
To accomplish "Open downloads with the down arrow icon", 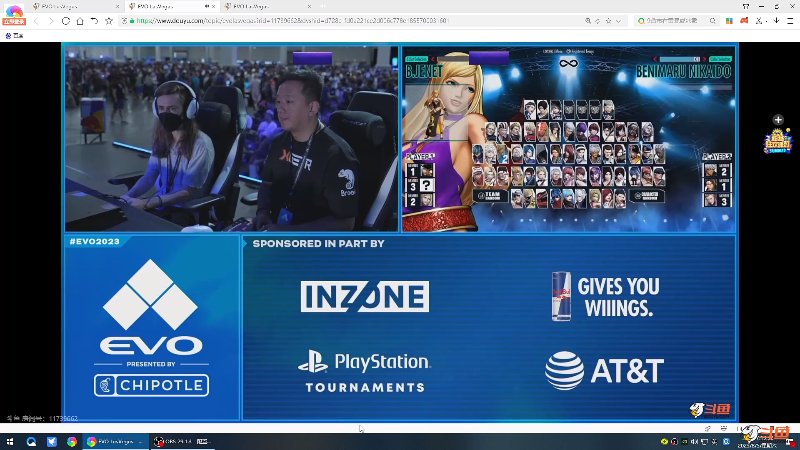I will 776,21.
